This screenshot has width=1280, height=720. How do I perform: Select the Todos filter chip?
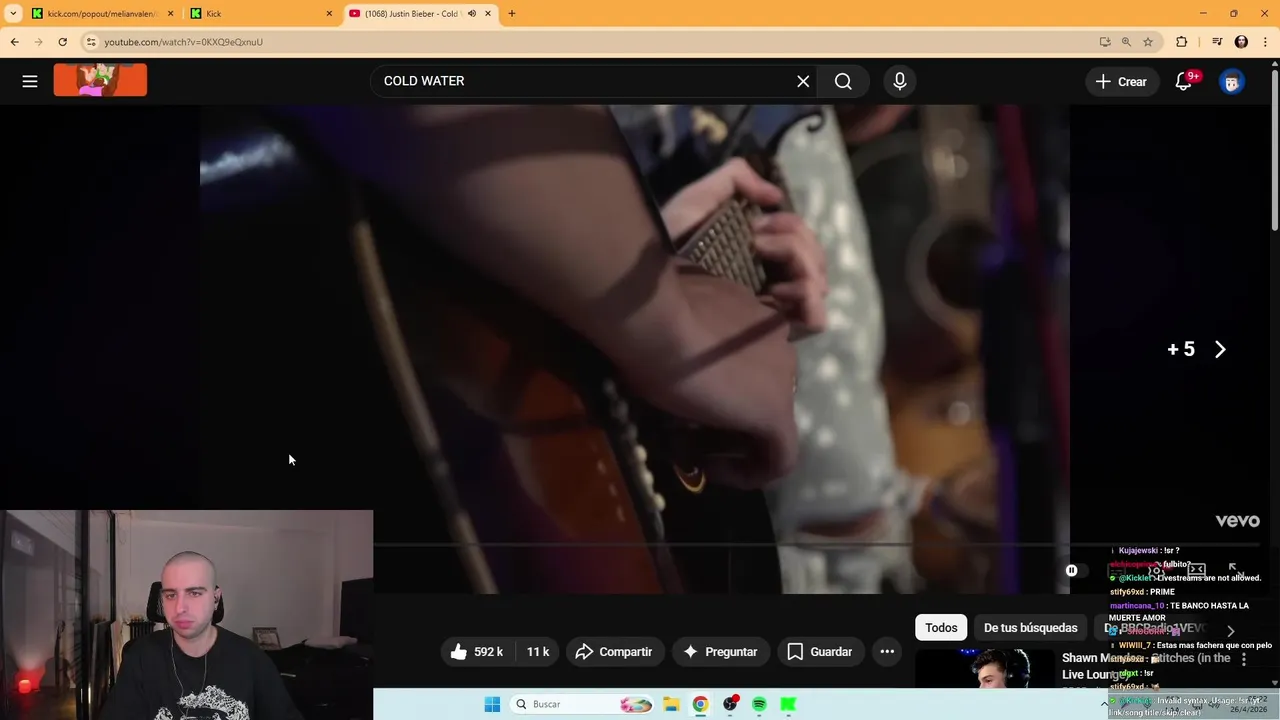pos(941,628)
